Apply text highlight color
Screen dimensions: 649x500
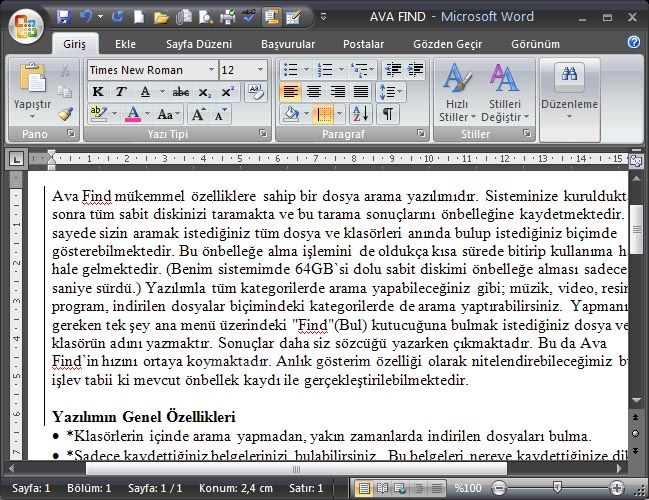(99, 114)
